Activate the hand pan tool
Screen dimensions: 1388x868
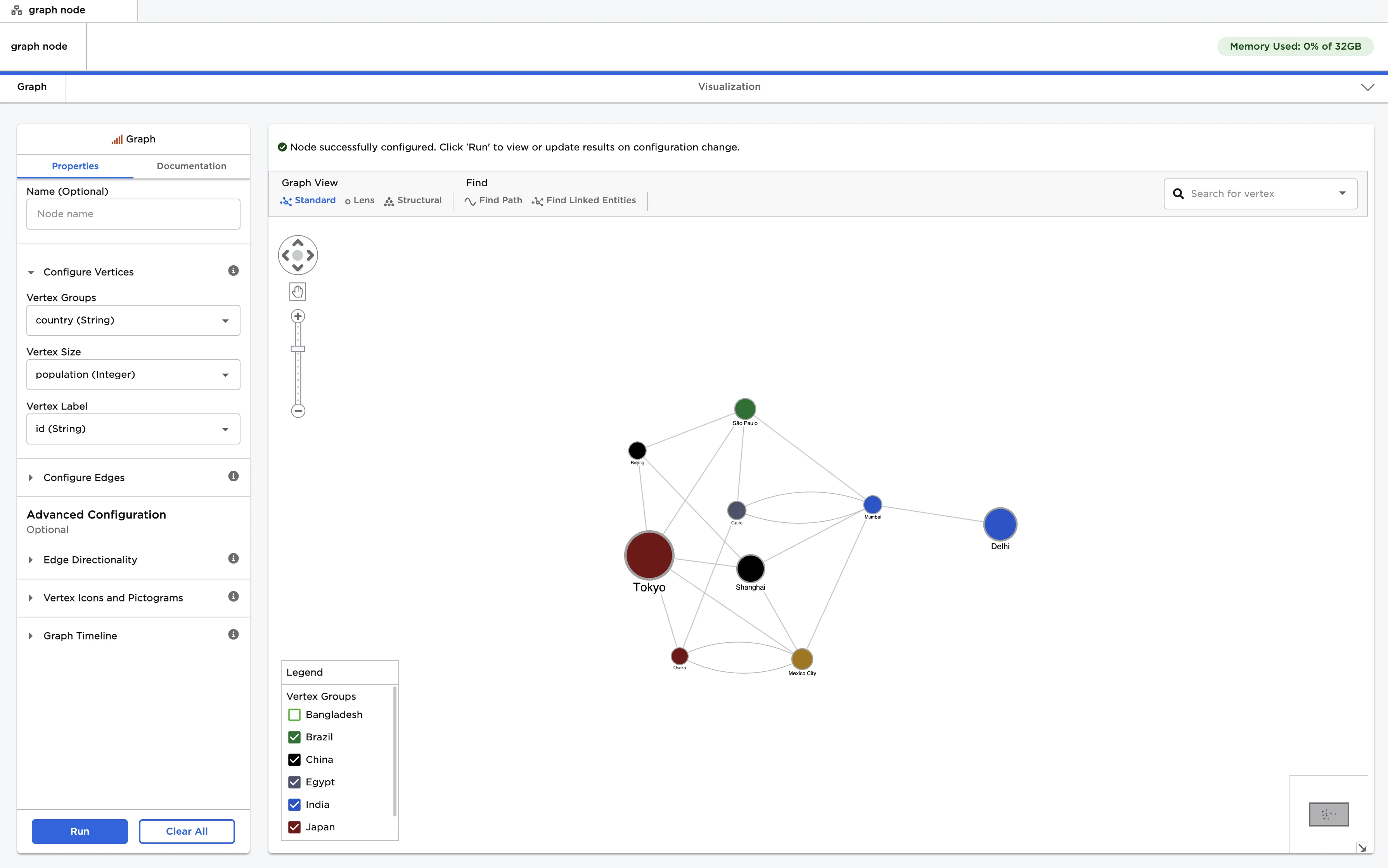click(298, 291)
